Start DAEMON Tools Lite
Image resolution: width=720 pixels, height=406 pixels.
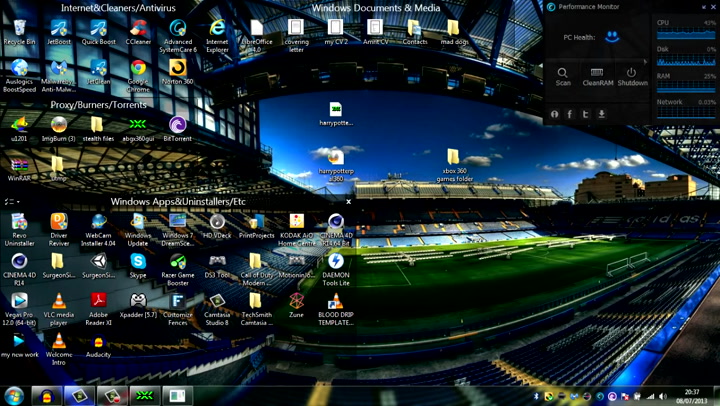(336, 262)
